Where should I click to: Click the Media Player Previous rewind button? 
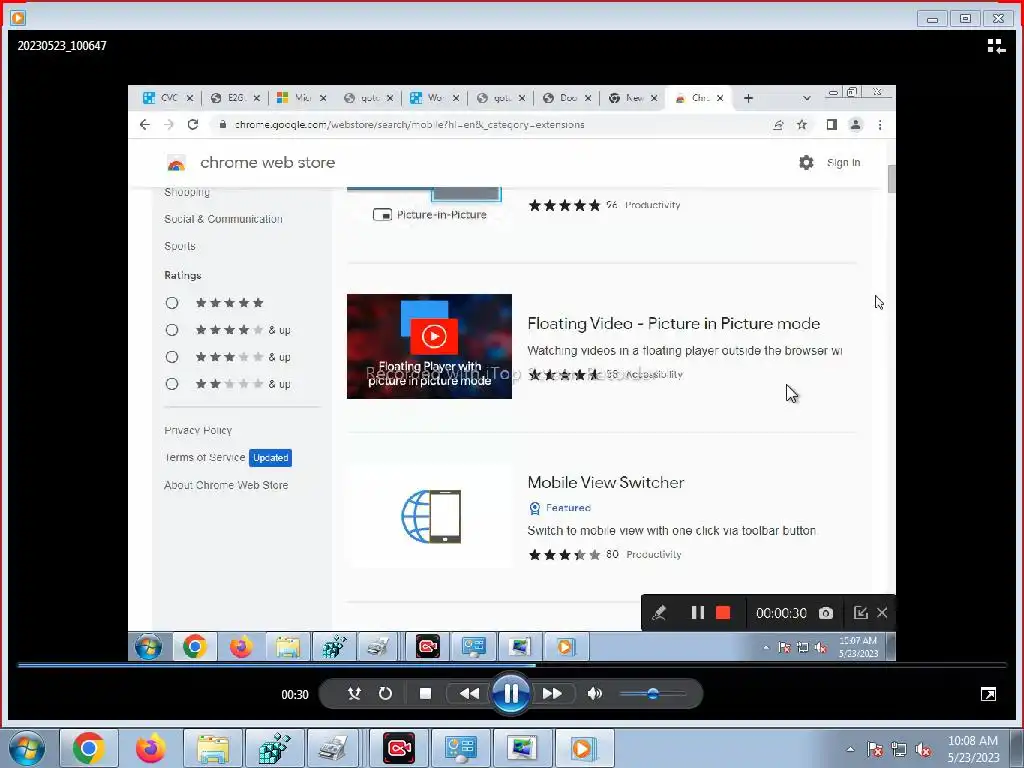[469, 694]
